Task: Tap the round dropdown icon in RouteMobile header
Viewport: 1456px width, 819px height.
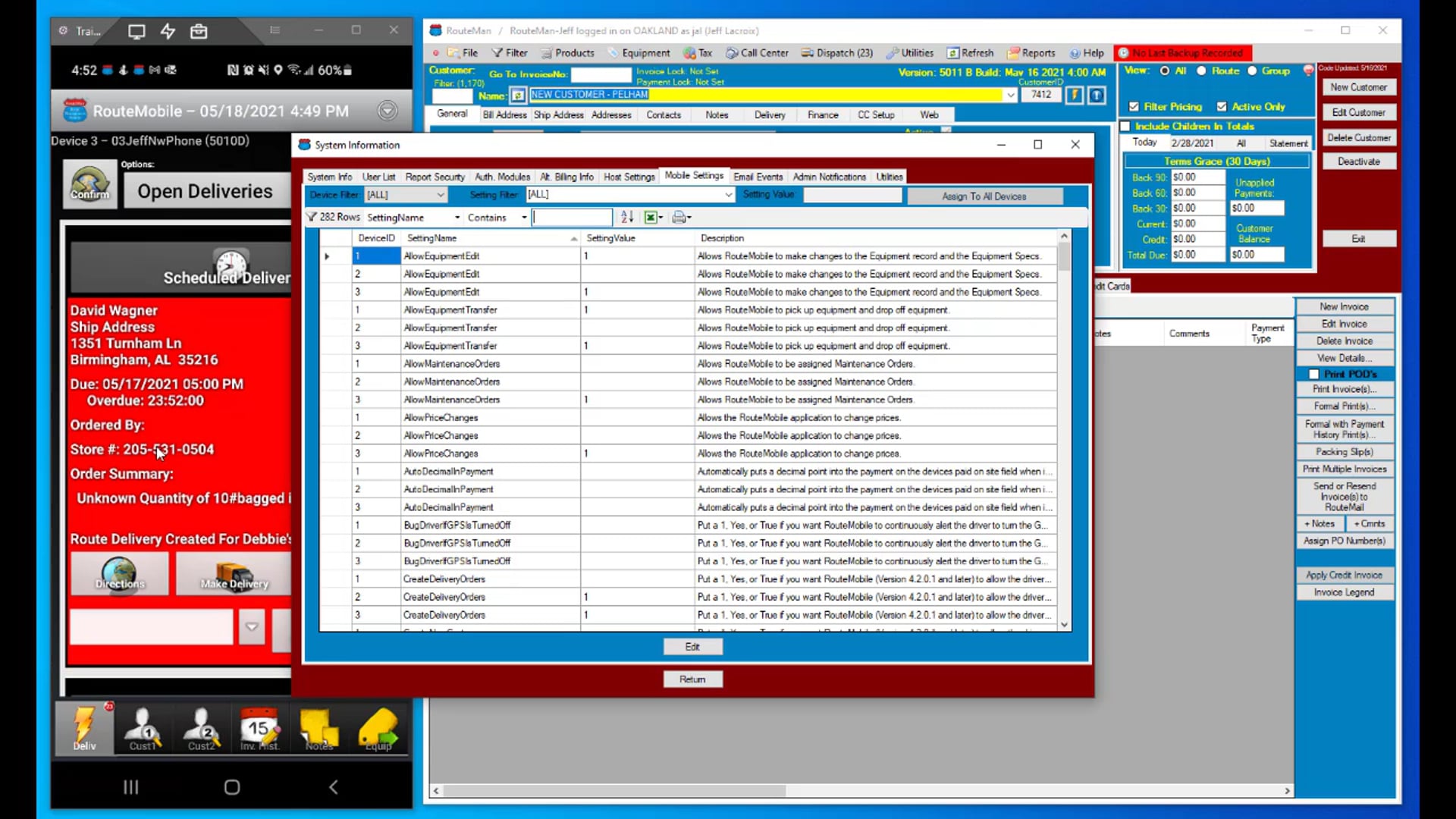Action: [388, 111]
